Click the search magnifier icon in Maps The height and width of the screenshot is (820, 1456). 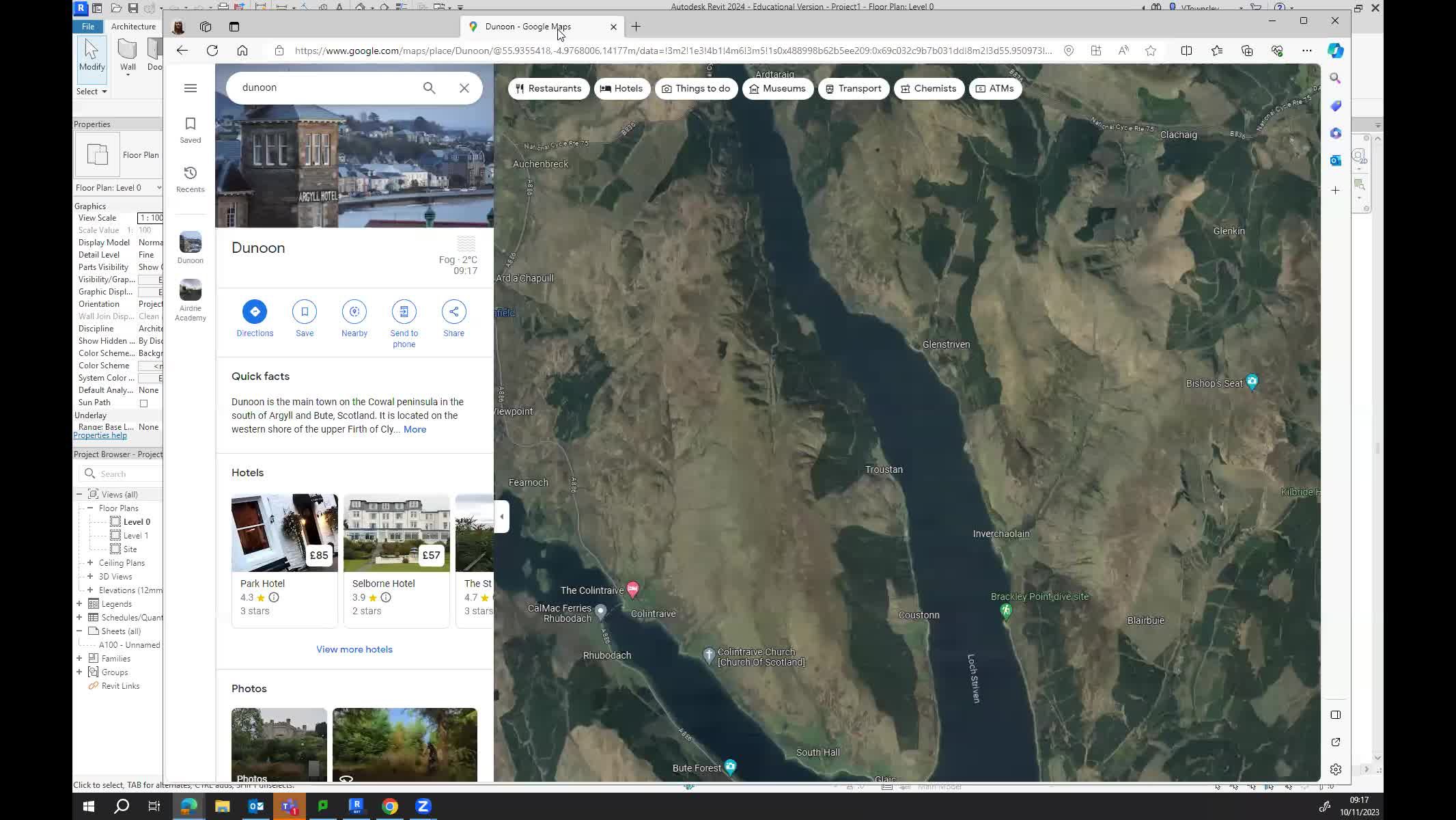pyautogui.click(x=429, y=88)
